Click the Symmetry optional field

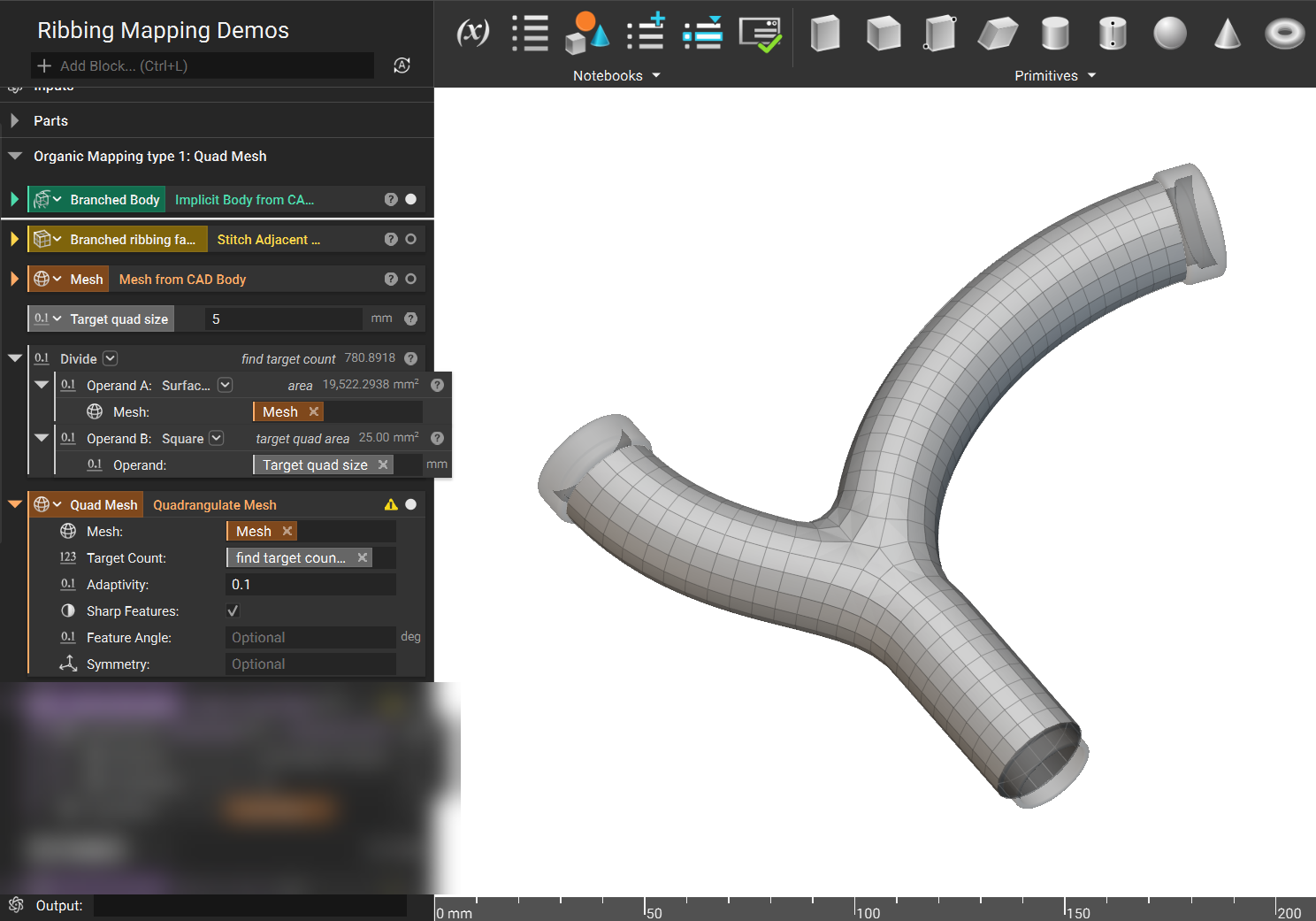(x=310, y=664)
